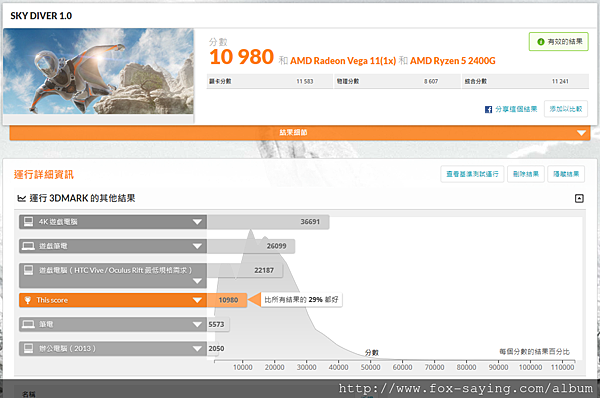600x398 pixels.
Task: Click the 5573 score value
Action: coord(216,325)
